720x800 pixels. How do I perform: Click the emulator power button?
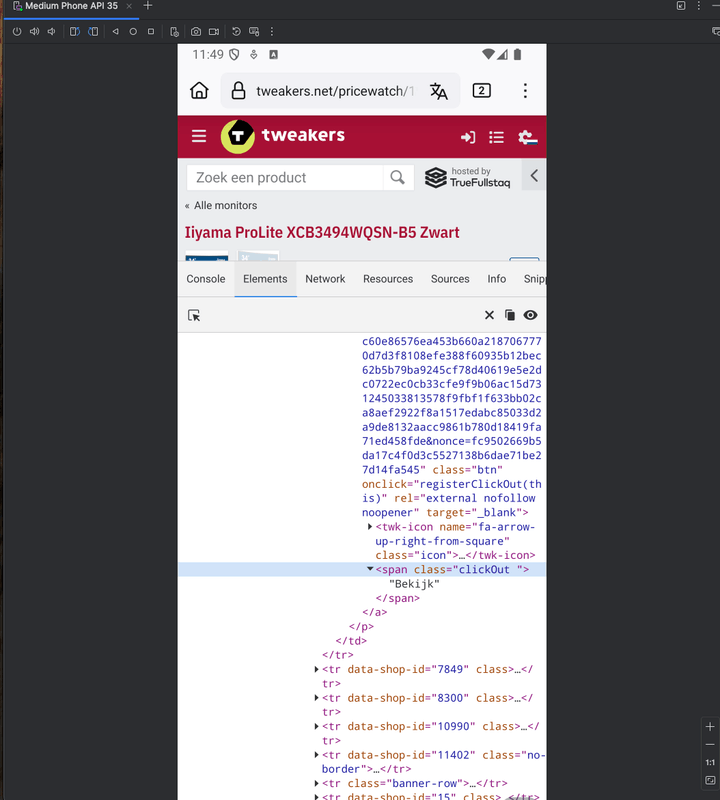tap(17, 32)
